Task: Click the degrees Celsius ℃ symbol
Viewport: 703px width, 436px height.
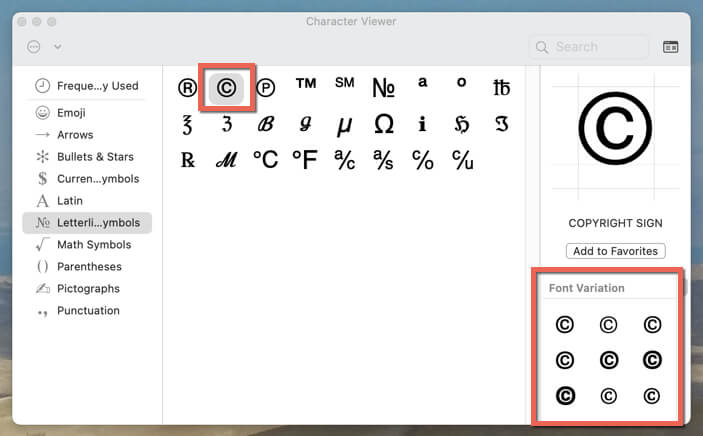Action: pyautogui.click(x=265, y=159)
